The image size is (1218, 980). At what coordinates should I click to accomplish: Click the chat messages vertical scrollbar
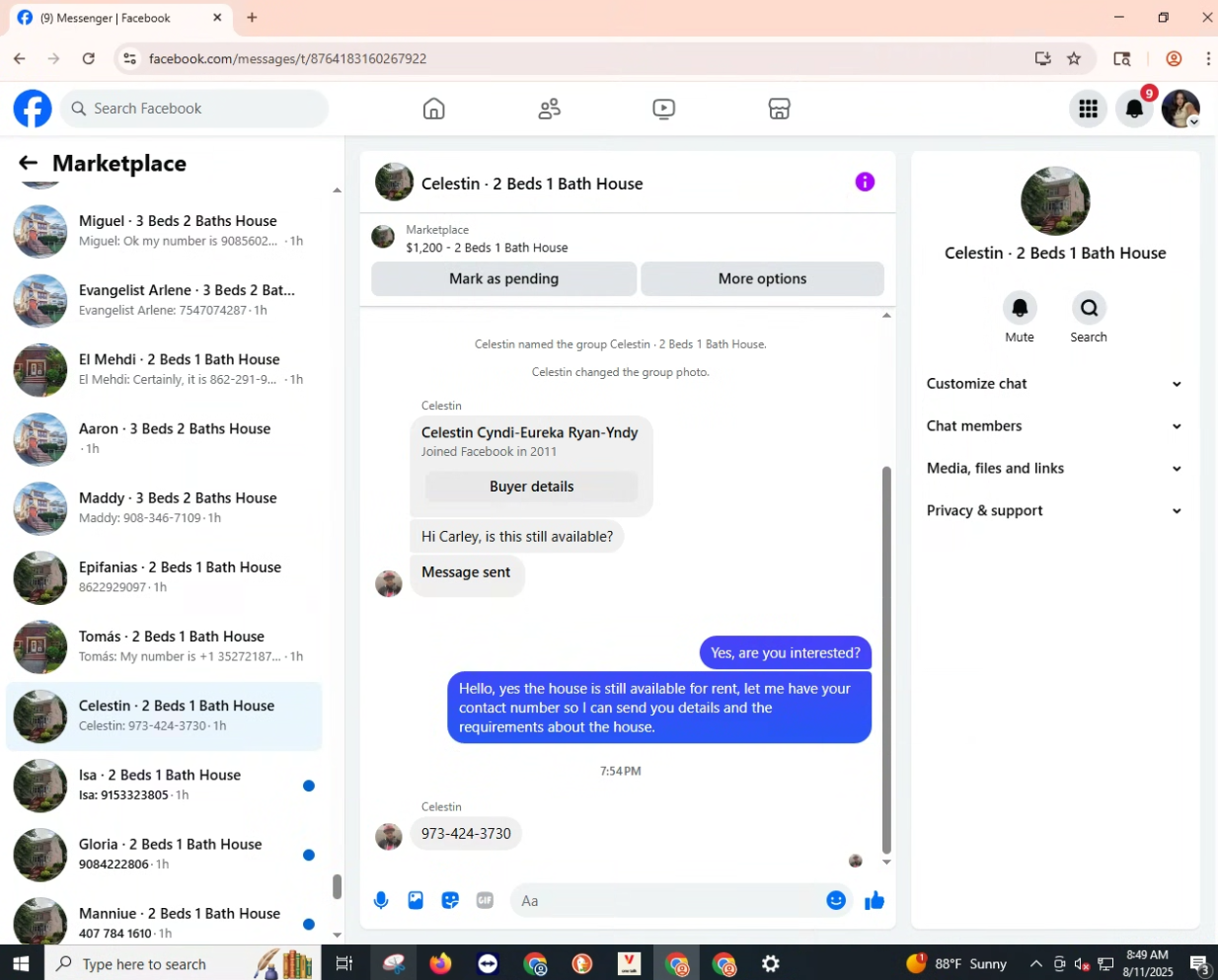click(886, 659)
